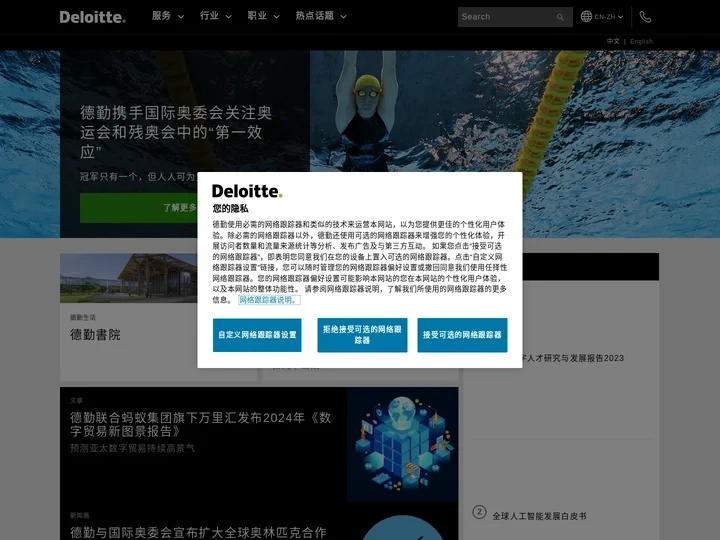Viewport: 720px width, 540px height.
Task: Click the 您的隐私 dialog heading
Action: pyautogui.click(x=231, y=208)
